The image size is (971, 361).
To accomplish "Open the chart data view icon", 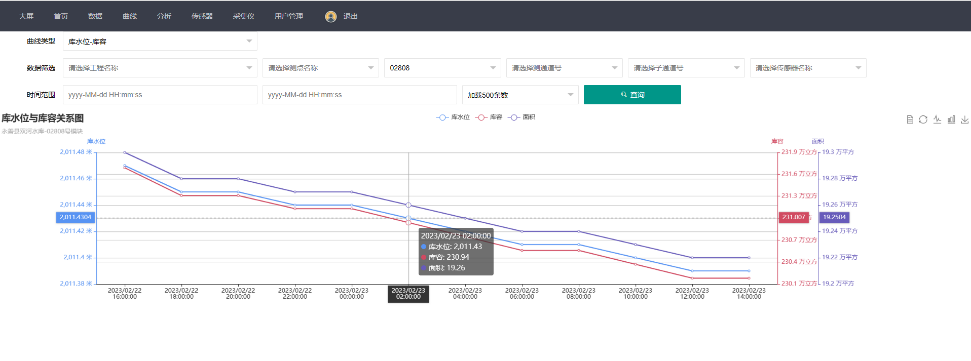I will (x=910, y=120).
